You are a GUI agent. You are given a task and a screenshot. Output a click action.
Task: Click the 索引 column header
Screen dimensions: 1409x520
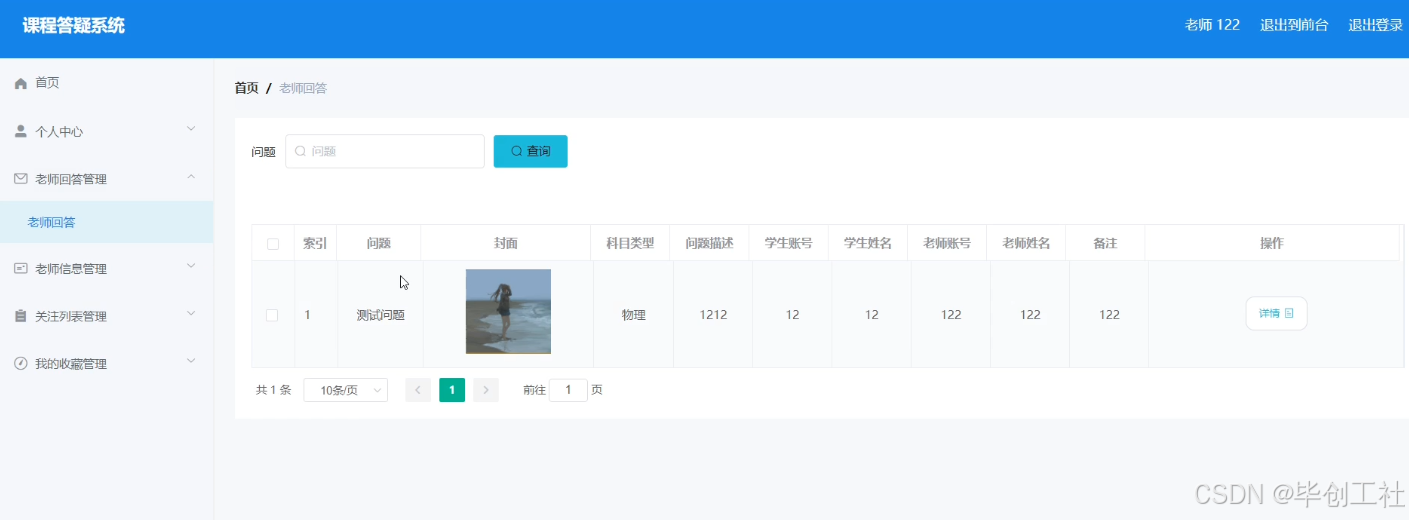(x=315, y=244)
